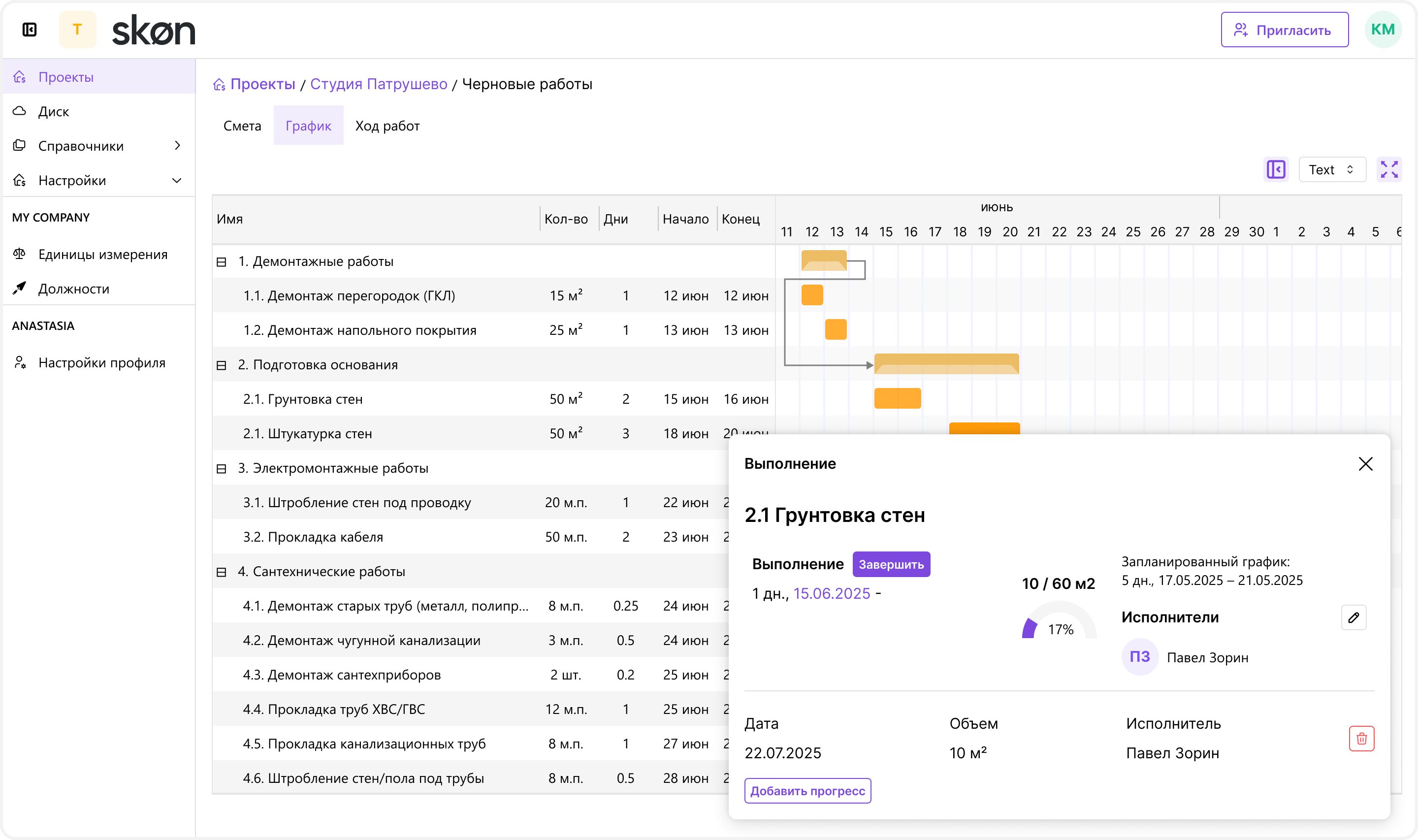Collapse the 3. Электромонтажные работы group

click(221, 468)
